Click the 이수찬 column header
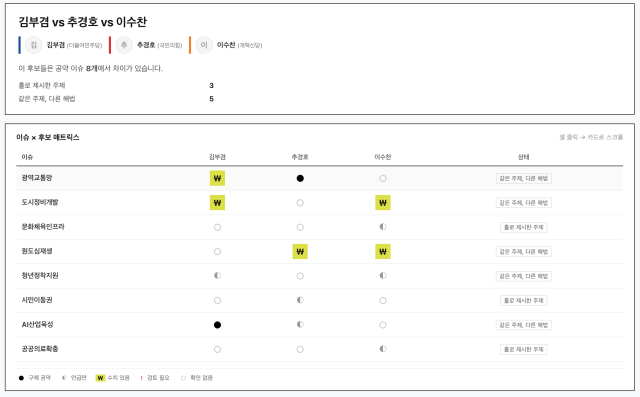Viewport: 640px width, 397px height. point(383,157)
